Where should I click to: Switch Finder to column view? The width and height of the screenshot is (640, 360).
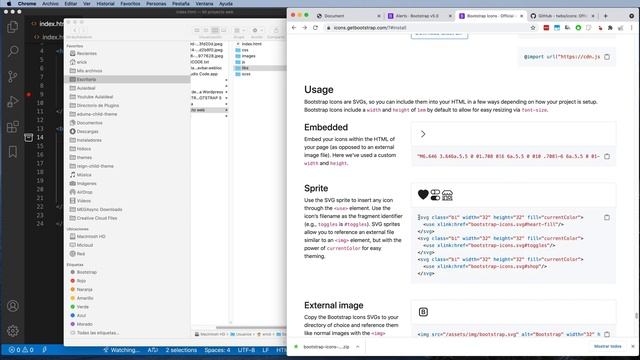click(215, 31)
